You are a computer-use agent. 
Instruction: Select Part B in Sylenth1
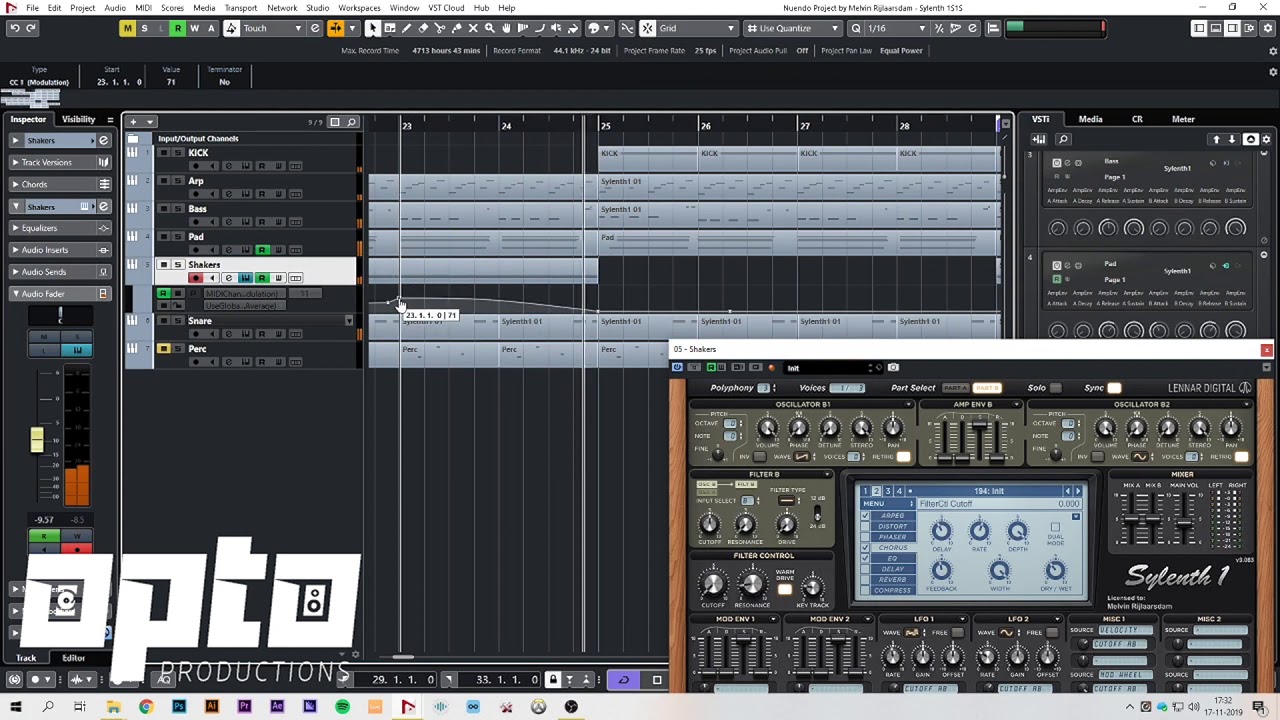click(x=988, y=388)
